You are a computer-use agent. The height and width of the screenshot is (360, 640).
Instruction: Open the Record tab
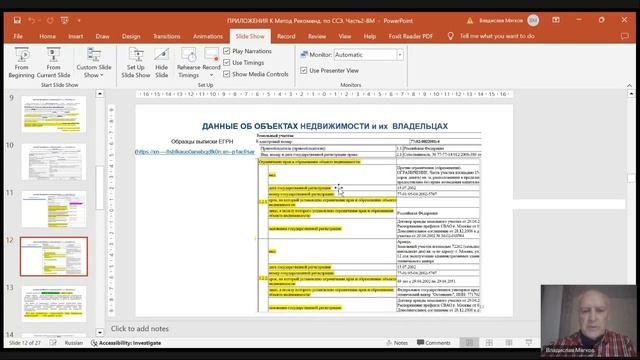tap(286, 36)
